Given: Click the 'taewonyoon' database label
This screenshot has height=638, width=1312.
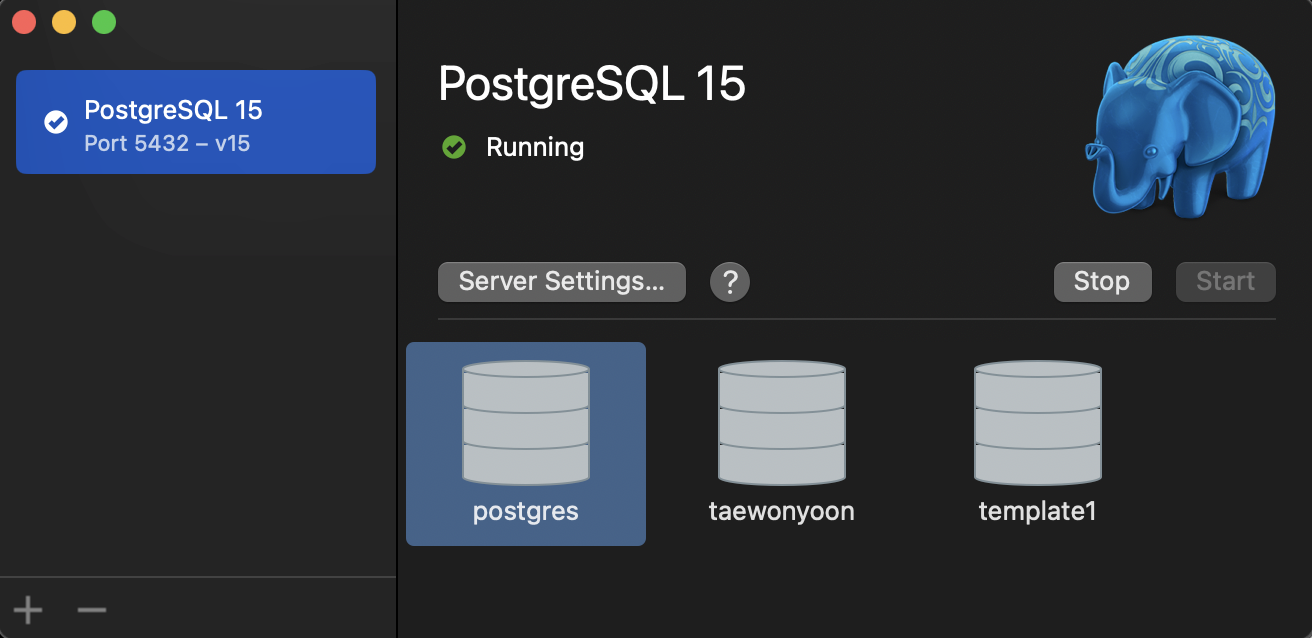Looking at the screenshot, I should [x=782, y=512].
